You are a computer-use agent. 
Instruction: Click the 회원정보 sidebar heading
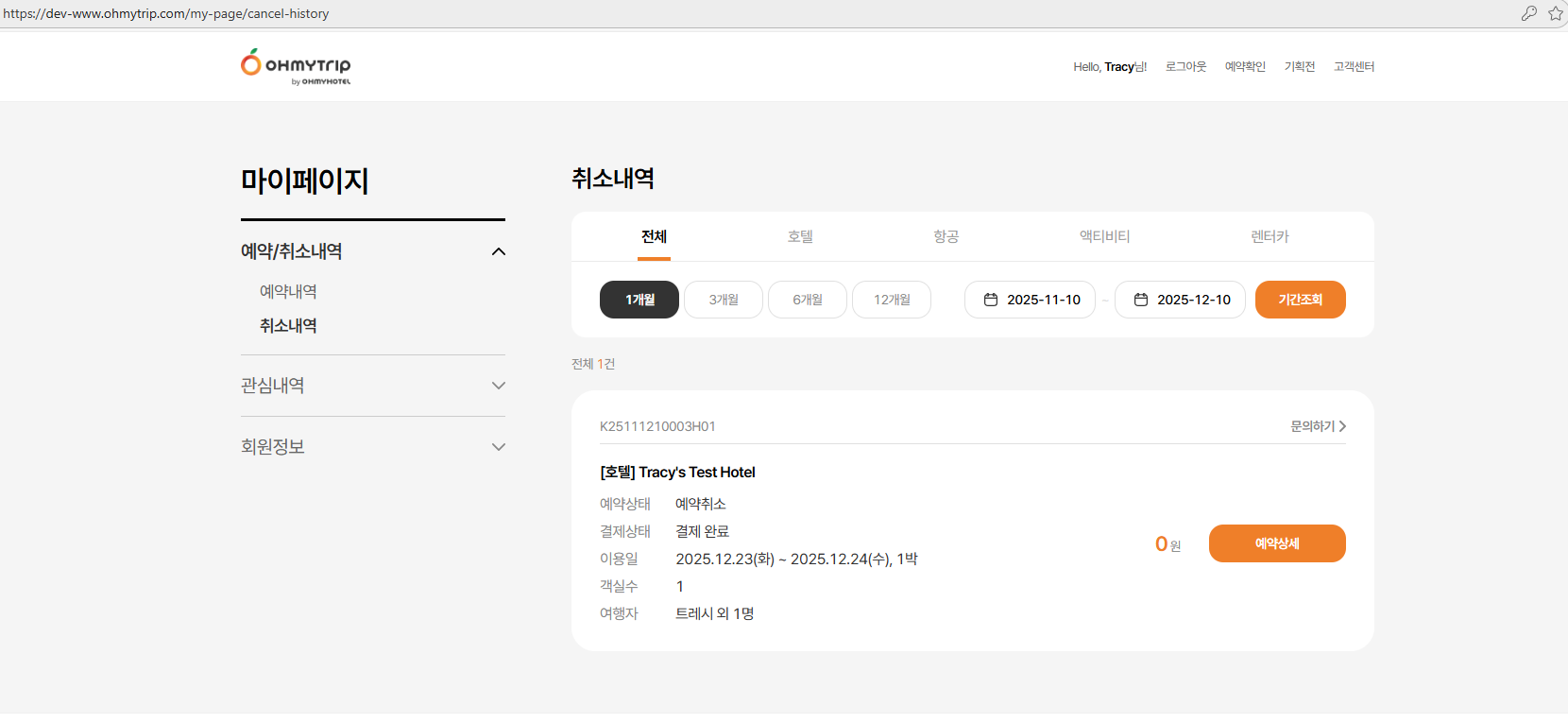click(x=272, y=447)
